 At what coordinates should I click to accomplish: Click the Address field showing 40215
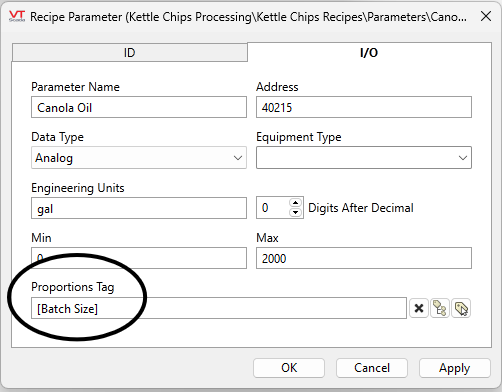364,107
